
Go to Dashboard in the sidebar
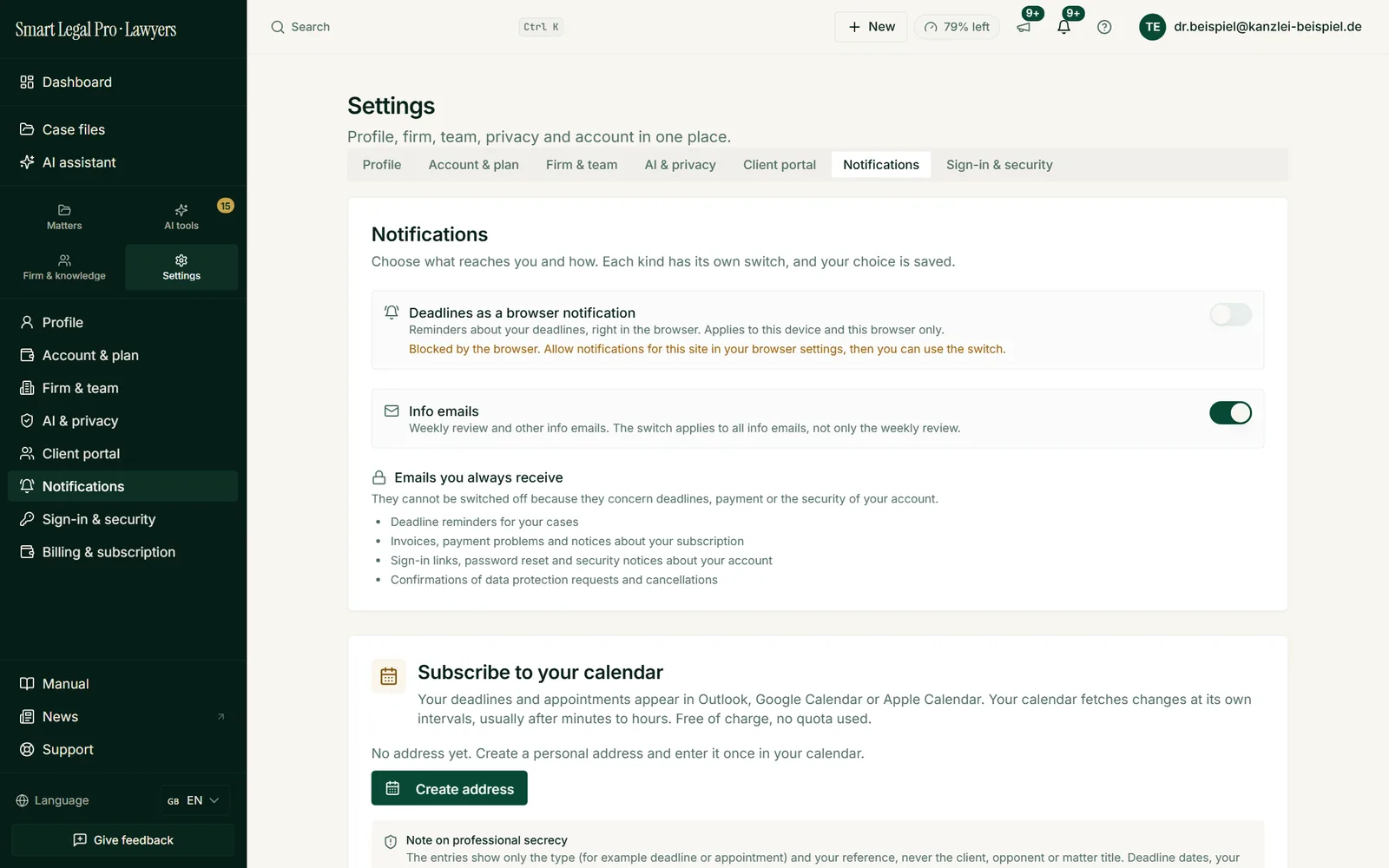(x=123, y=82)
